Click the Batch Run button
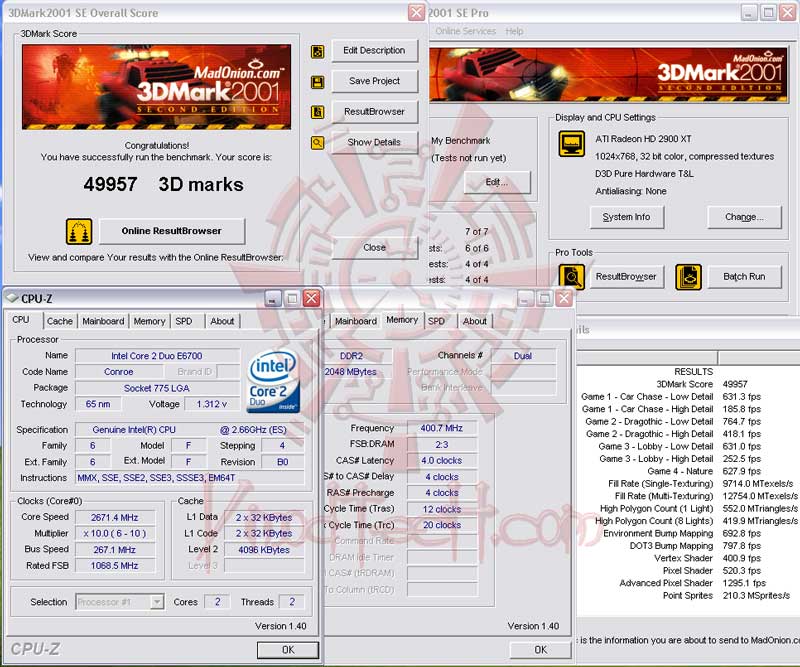This screenshot has height=667, width=800. pyautogui.click(x=744, y=277)
